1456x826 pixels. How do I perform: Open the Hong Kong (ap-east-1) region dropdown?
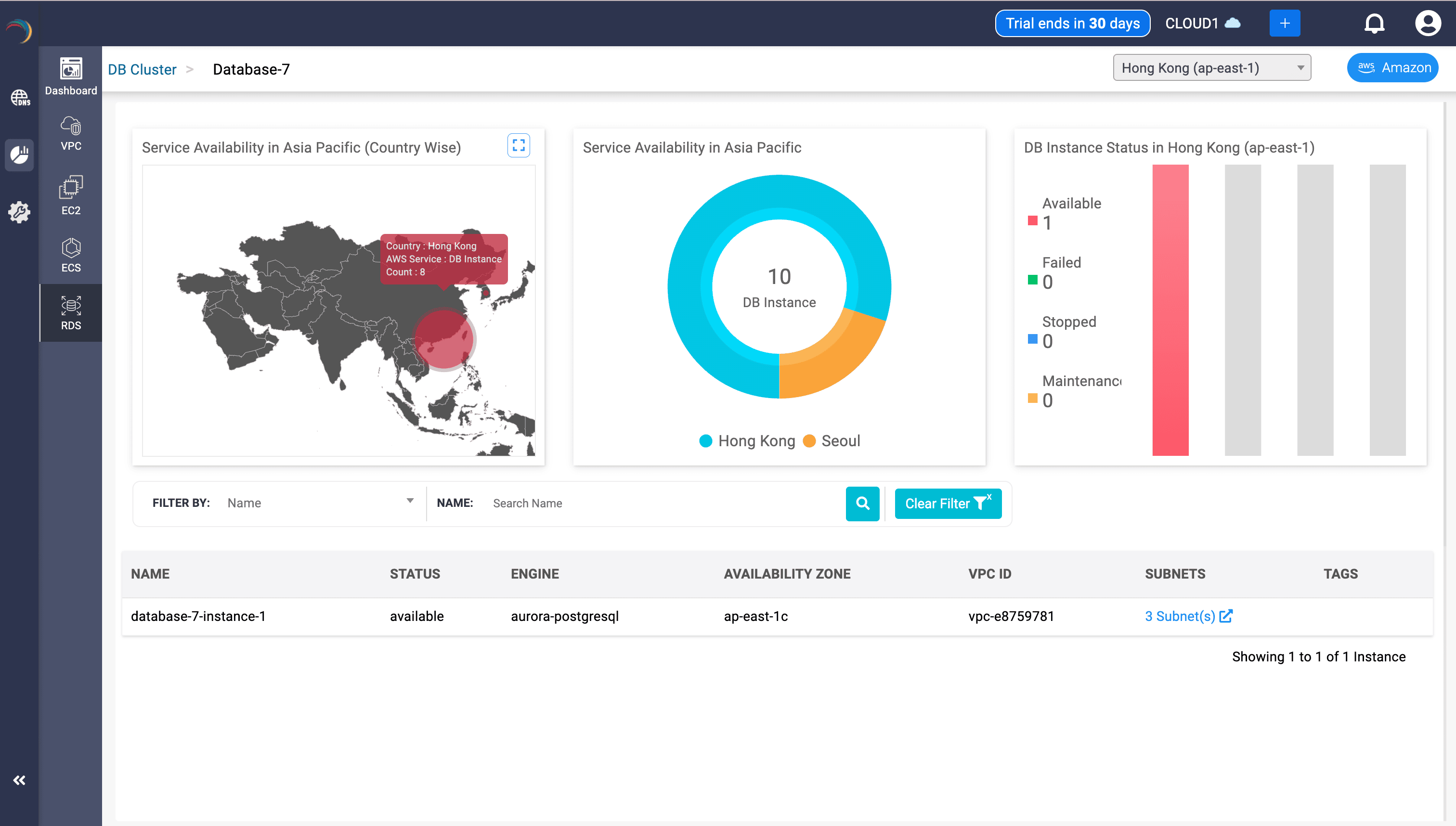[x=1211, y=68]
